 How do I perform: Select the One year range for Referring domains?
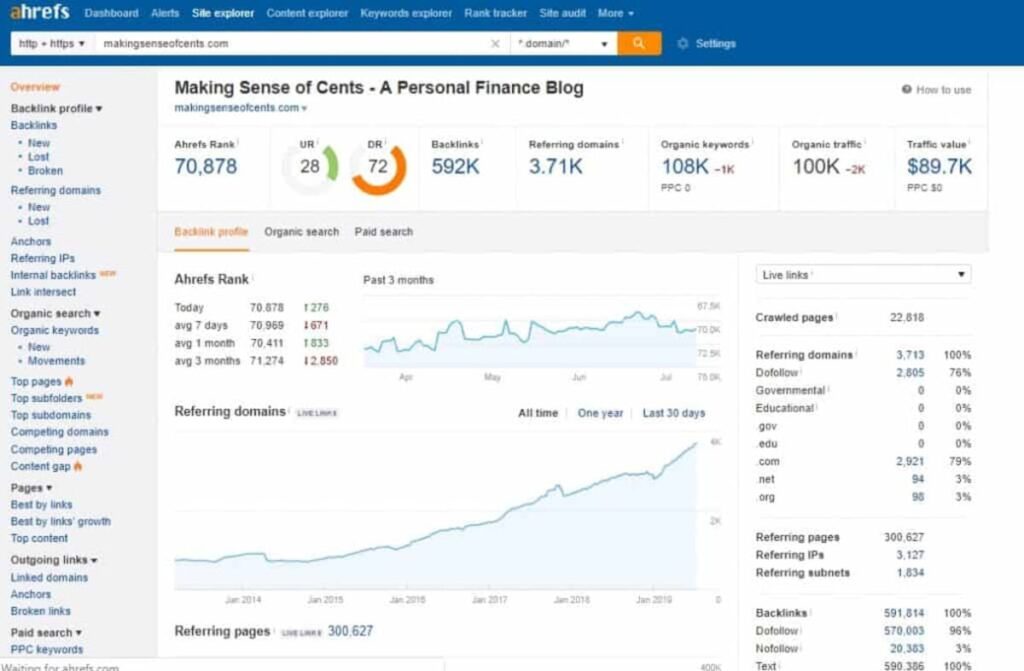(x=600, y=413)
